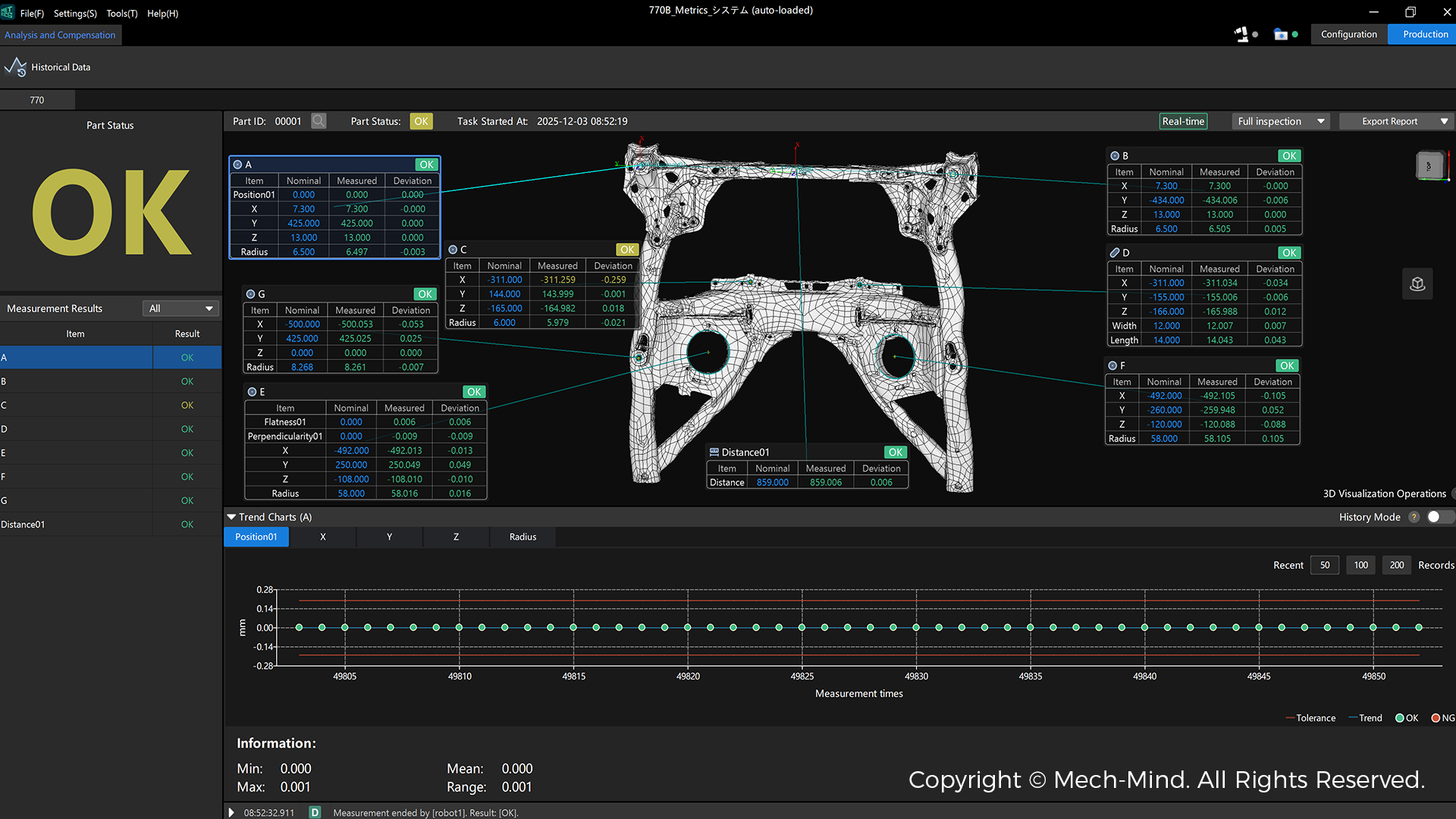Switch to Configuration mode
1456x819 pixels.
click(x=1348, y=34)
